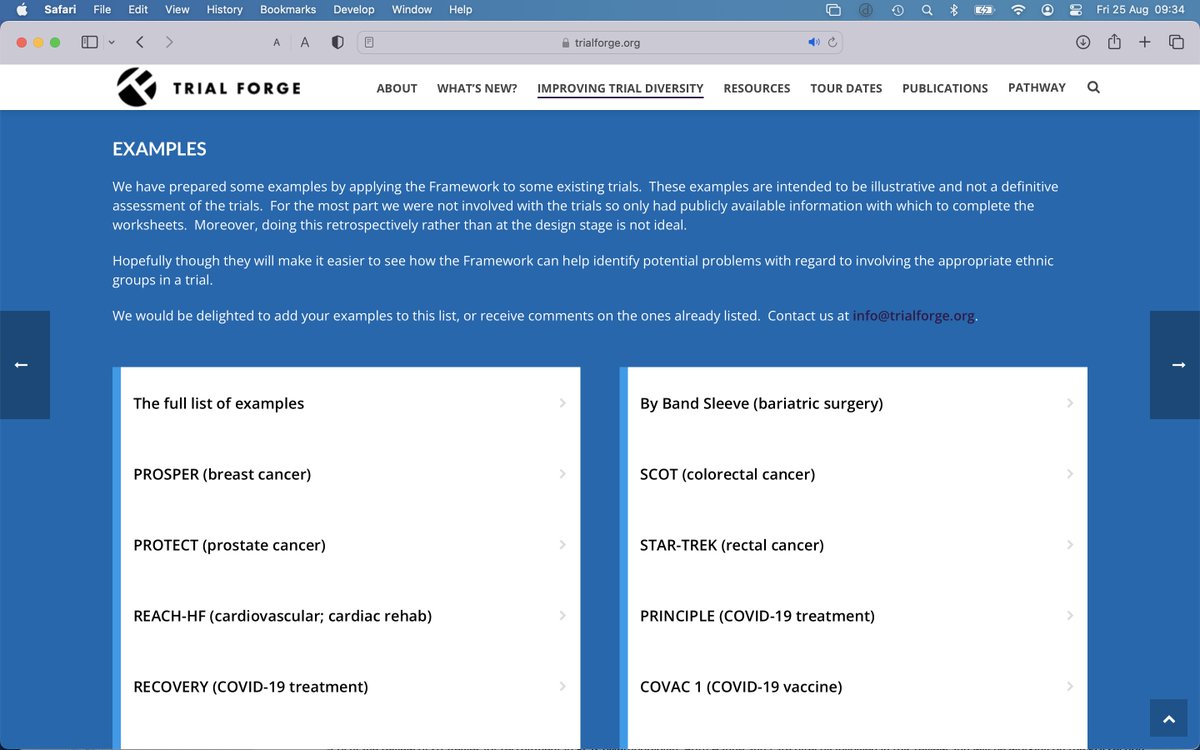Expand the SCOT (colorectal cancer) chevron

tap(1070, 474)
